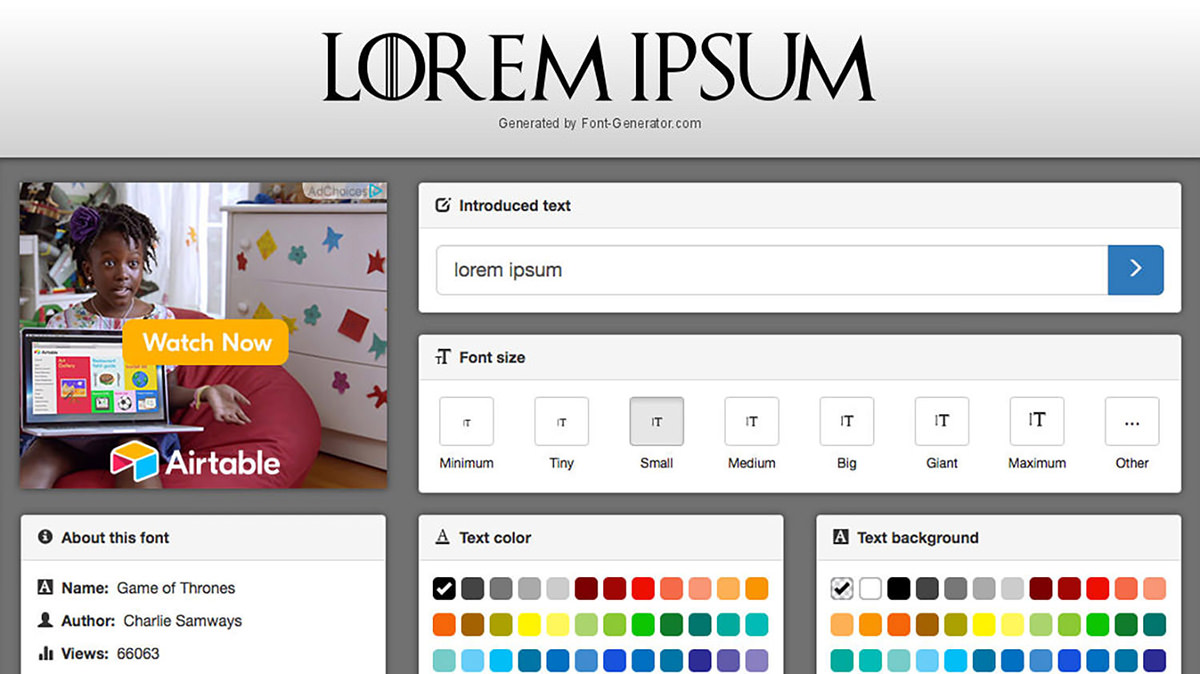The image size is (1200, 674).
Task: Click into the lorem ipsum text input
Action: point(772,269)
